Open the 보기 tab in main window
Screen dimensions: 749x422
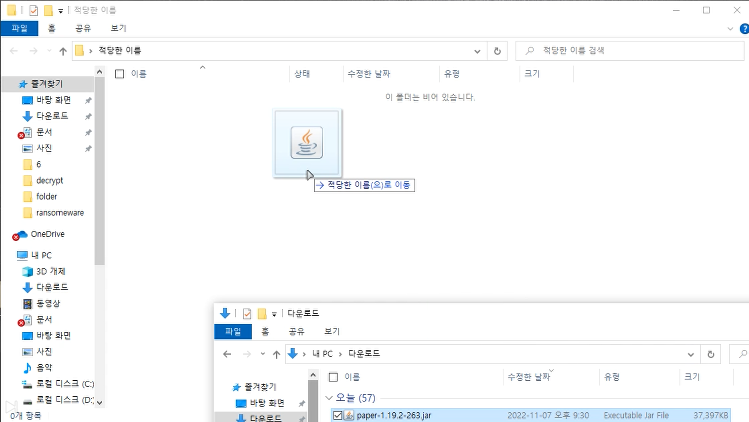click(118, 28)
